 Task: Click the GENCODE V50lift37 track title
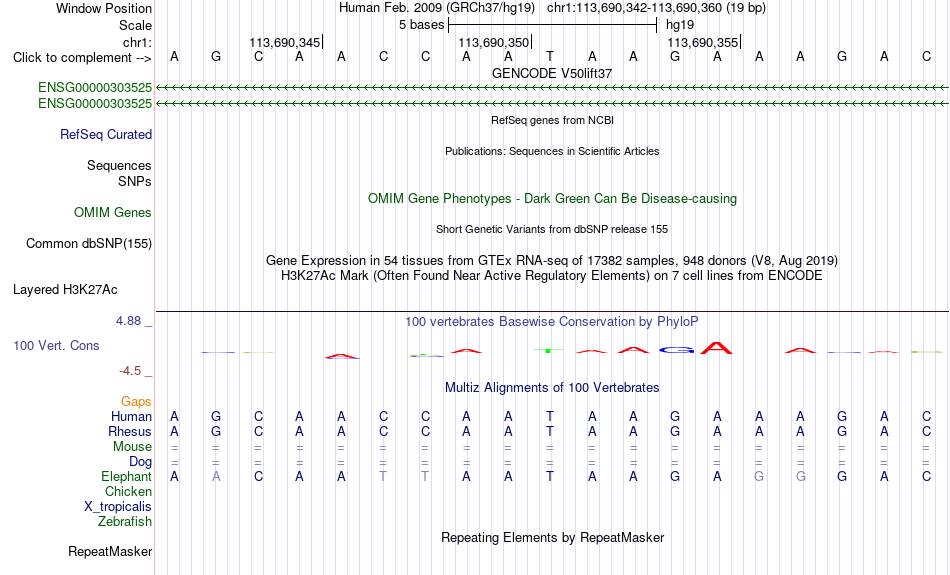552,73
